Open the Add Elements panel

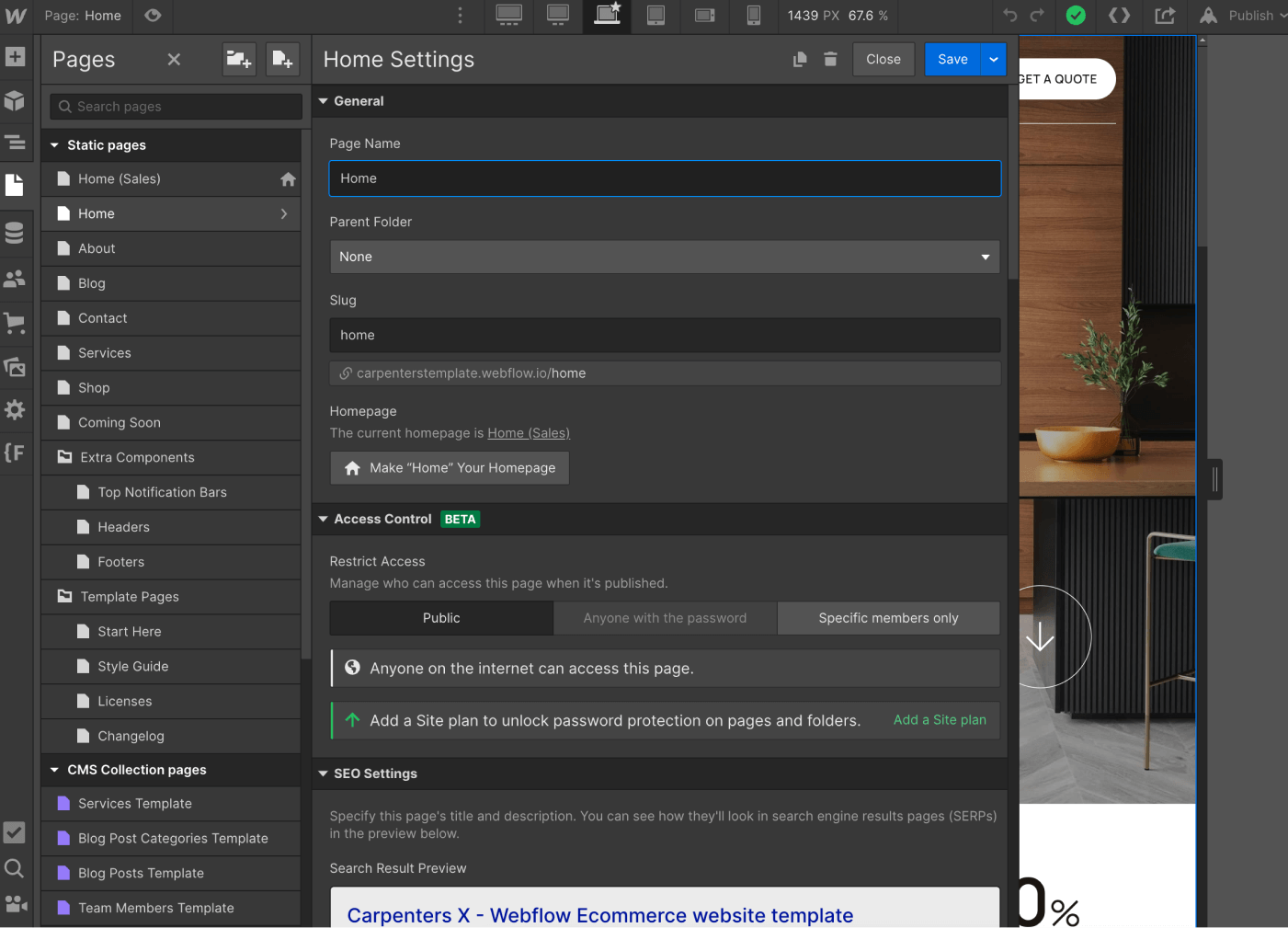16,57
